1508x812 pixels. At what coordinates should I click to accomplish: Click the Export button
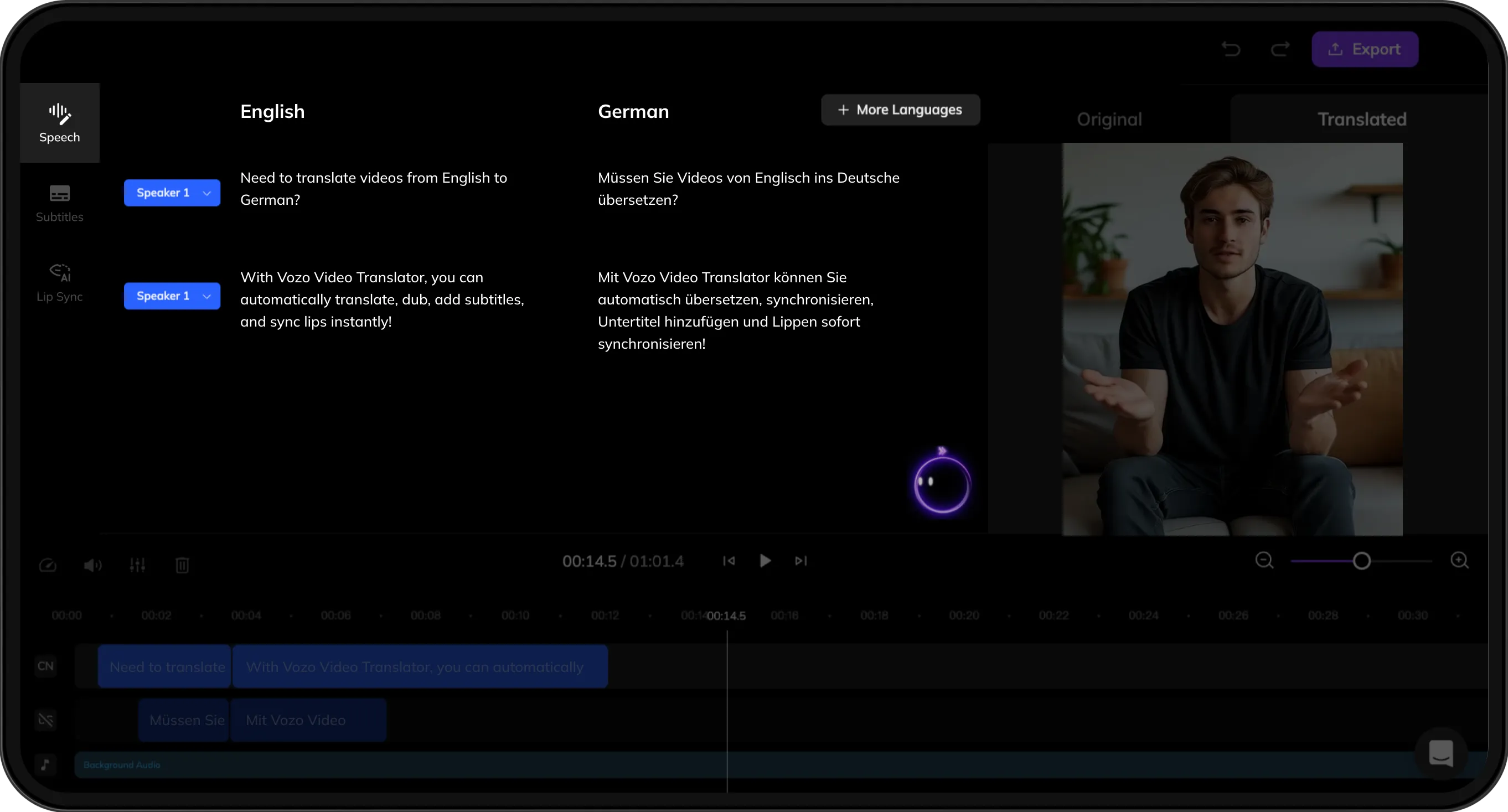click(1365, 49)
